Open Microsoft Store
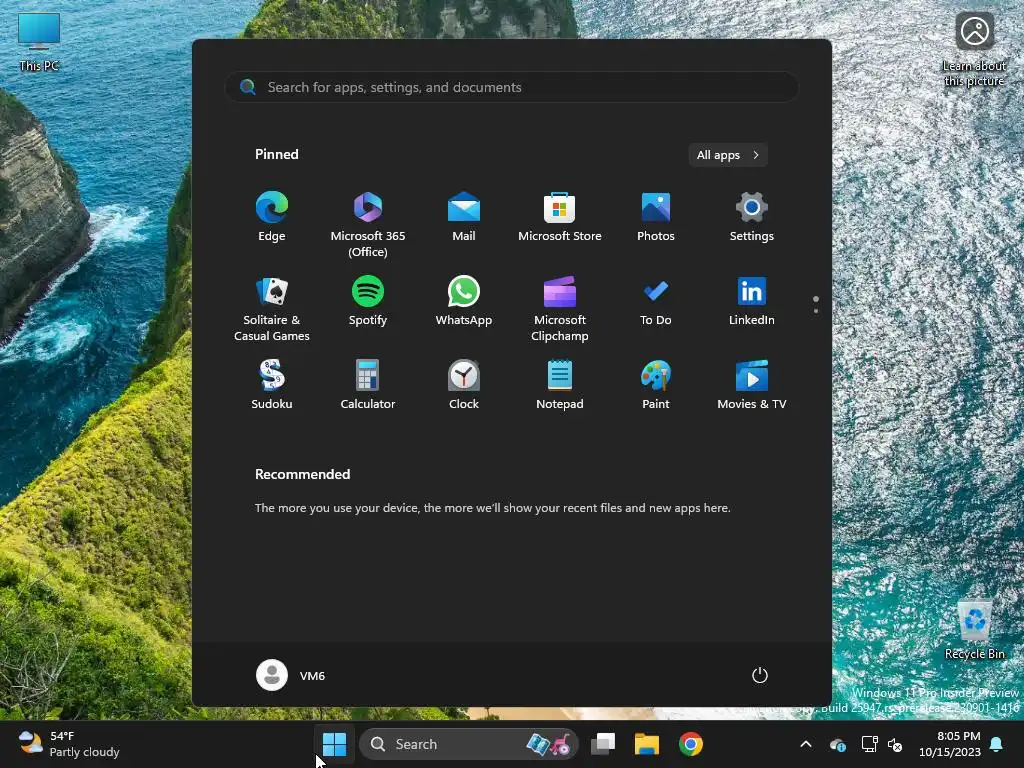Viewport: 1024px width, 768px height. (x=560, y=218)
